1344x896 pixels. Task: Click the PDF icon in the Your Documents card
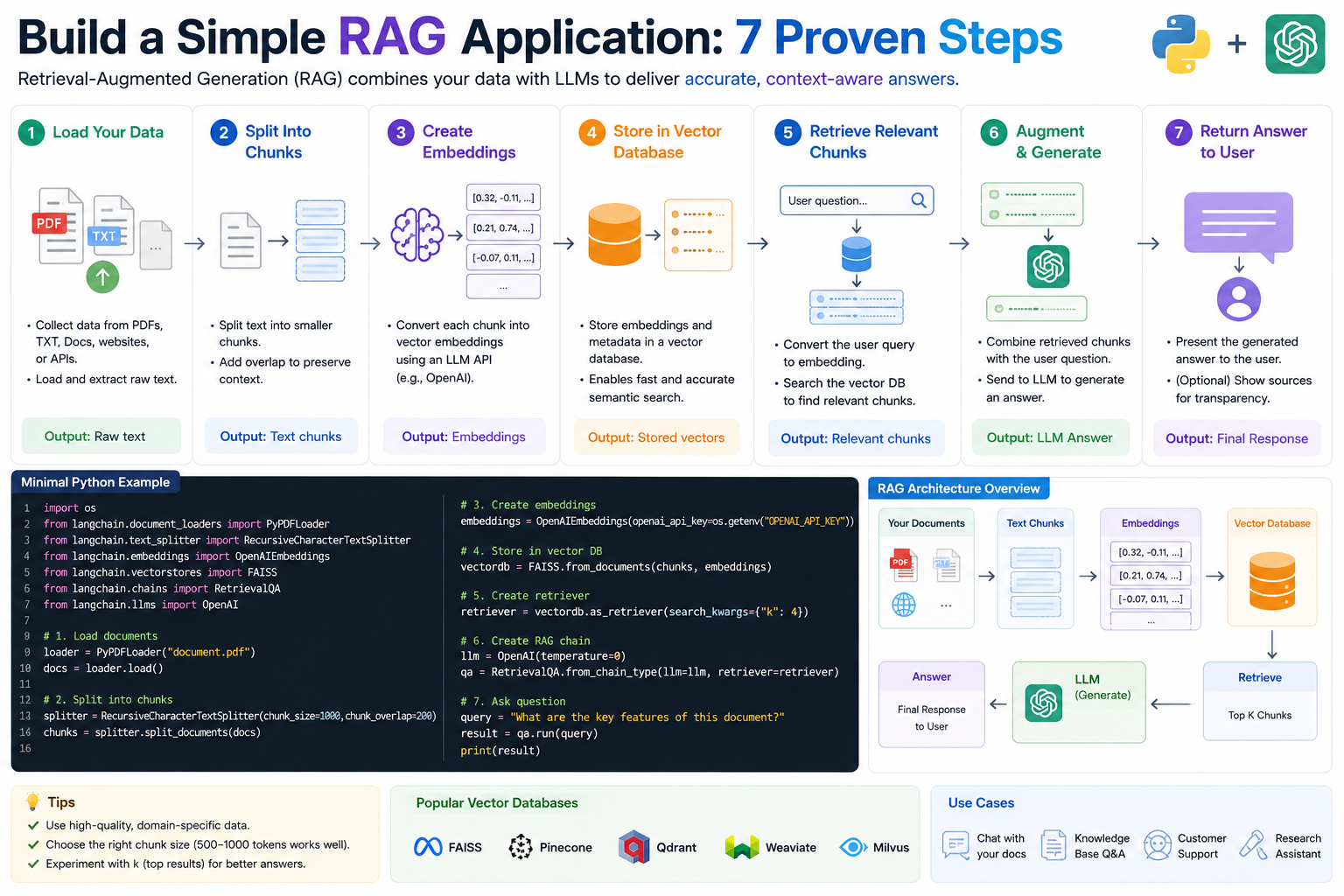(x=904, y=564)
